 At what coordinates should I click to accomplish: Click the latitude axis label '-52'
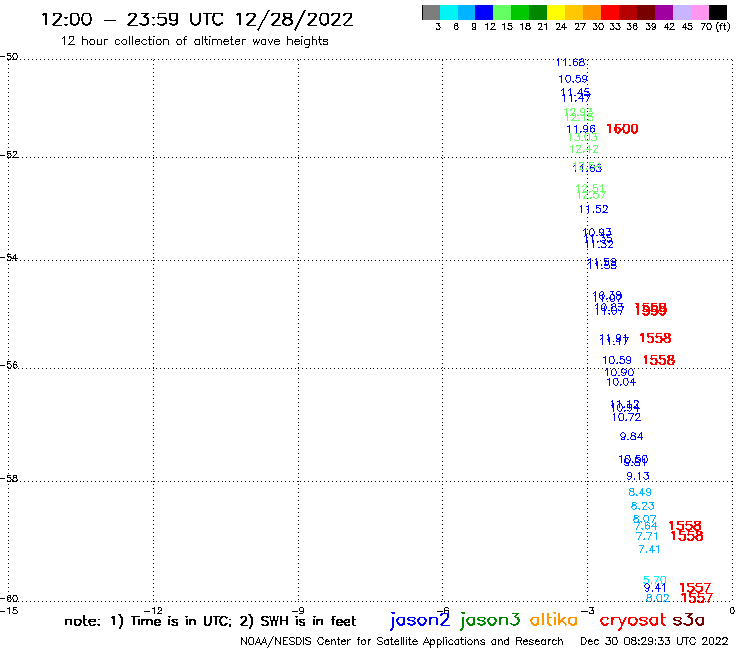[x=9, y=155]
